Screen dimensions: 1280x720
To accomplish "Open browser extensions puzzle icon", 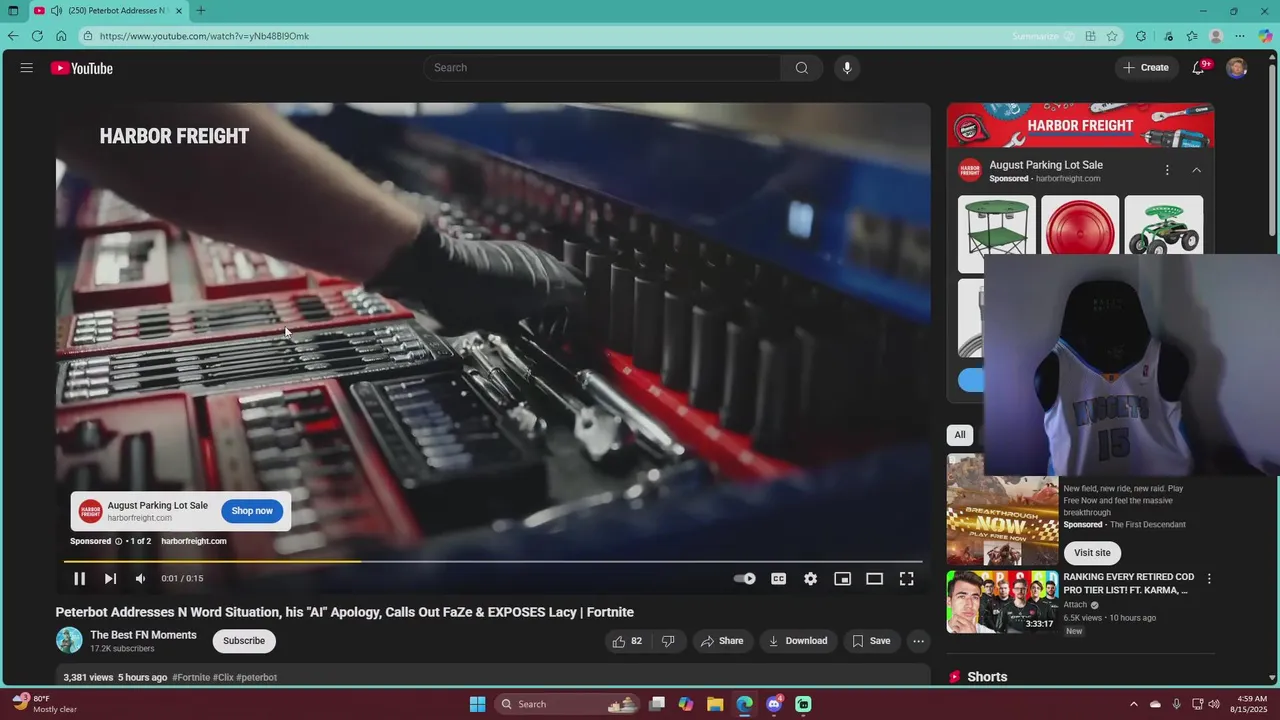I will tap(1141, 36).
